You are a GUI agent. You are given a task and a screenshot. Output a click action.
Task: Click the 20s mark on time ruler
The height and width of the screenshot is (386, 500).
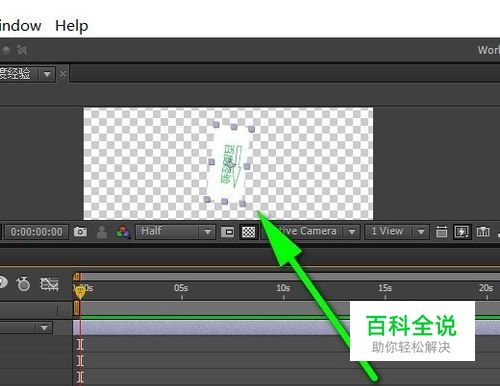tap(486, 288)
